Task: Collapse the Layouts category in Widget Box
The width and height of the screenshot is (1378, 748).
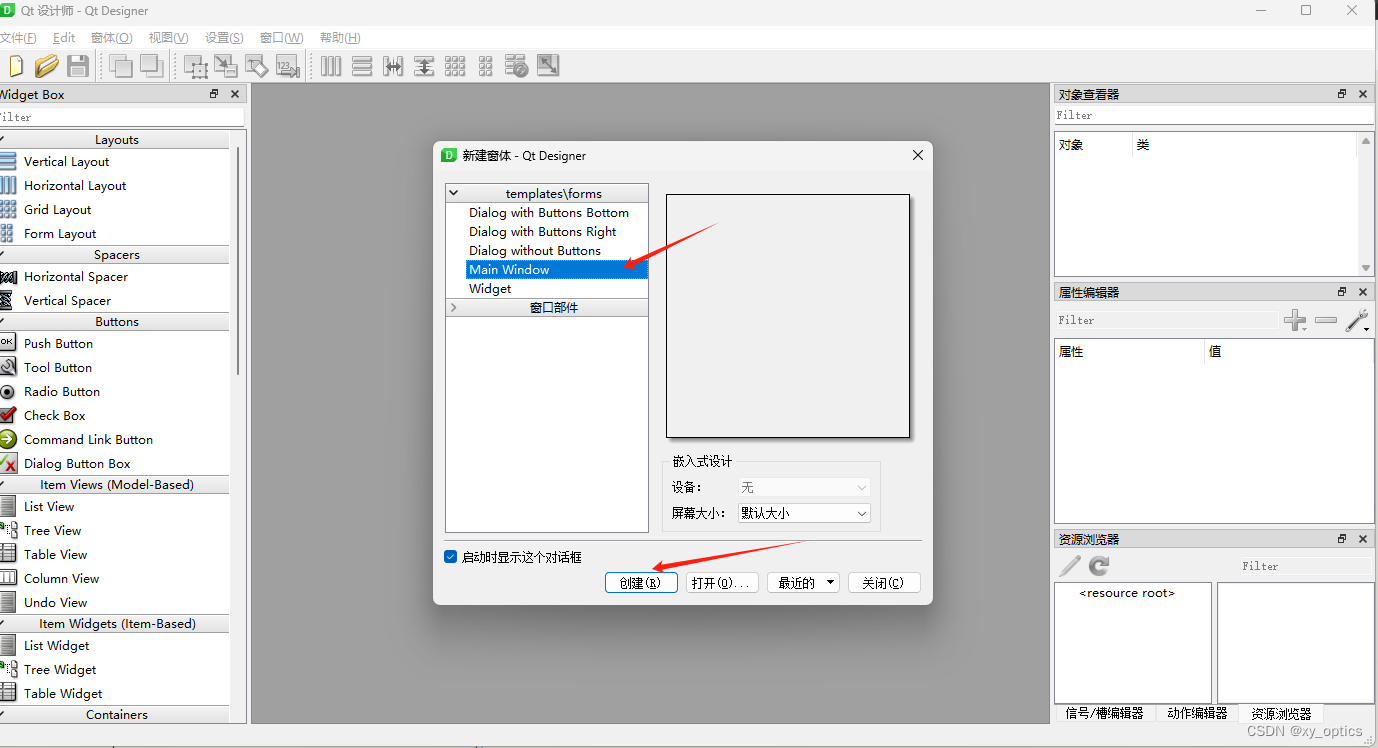Action: (3, 140)
